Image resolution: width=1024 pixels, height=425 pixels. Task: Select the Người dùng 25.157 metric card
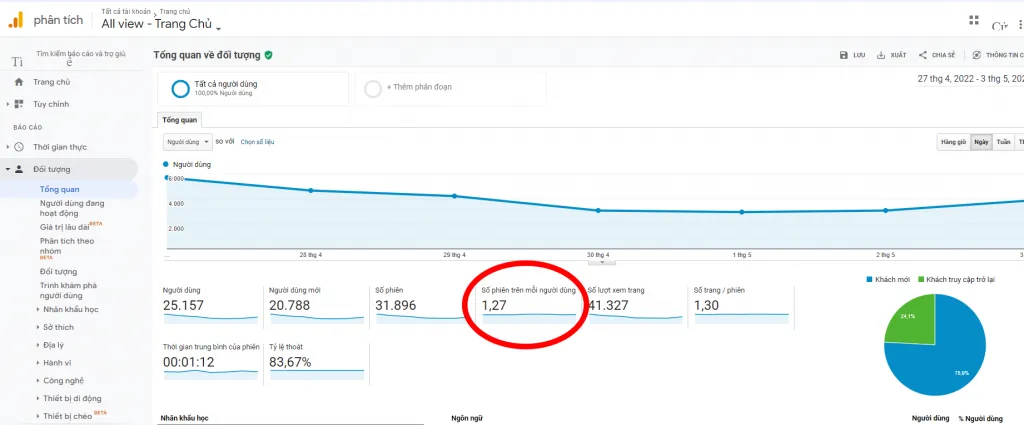[x=210, y=305]
